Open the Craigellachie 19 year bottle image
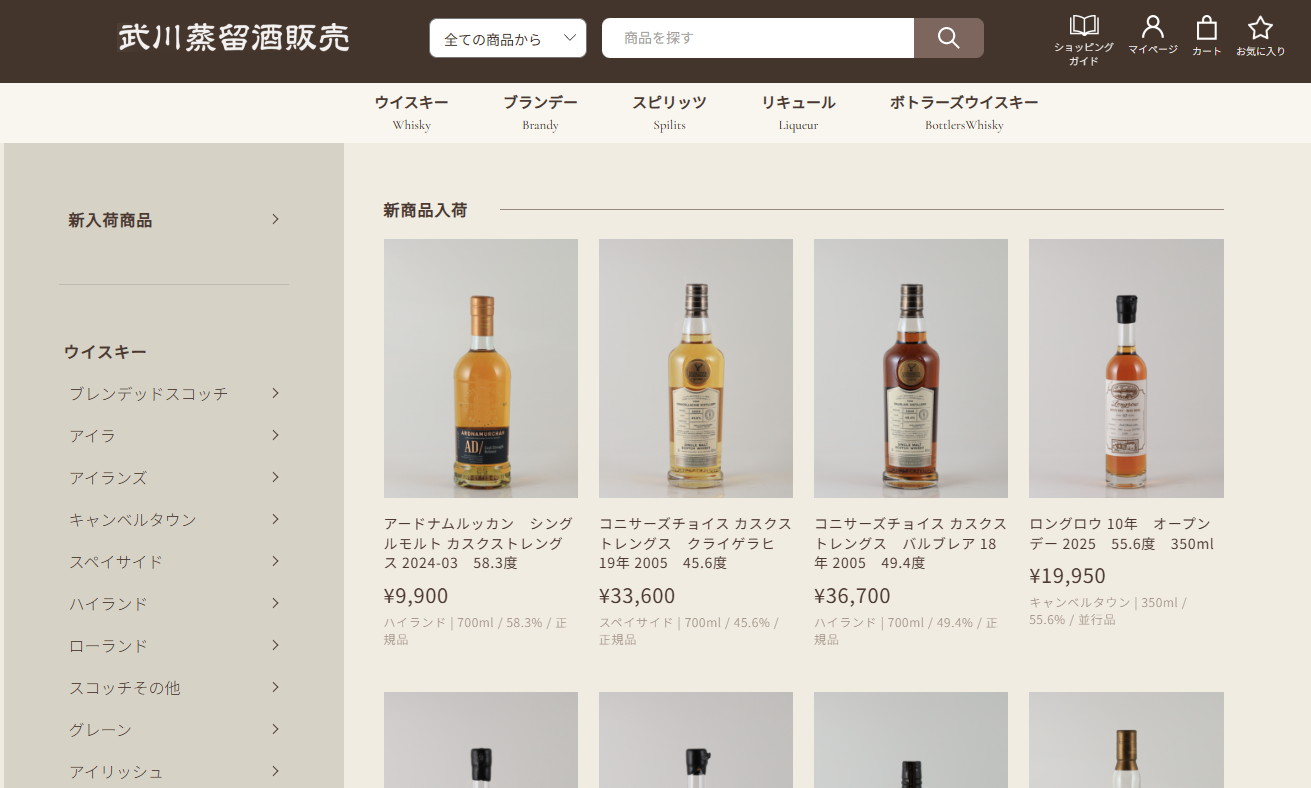The height and width of the screenshot is (788, 1311). pos(696,368)
